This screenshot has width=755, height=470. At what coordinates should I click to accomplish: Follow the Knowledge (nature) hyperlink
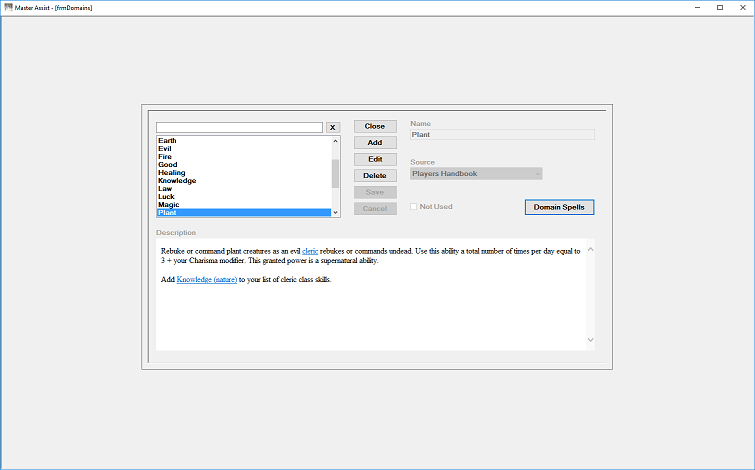[207, 279]
